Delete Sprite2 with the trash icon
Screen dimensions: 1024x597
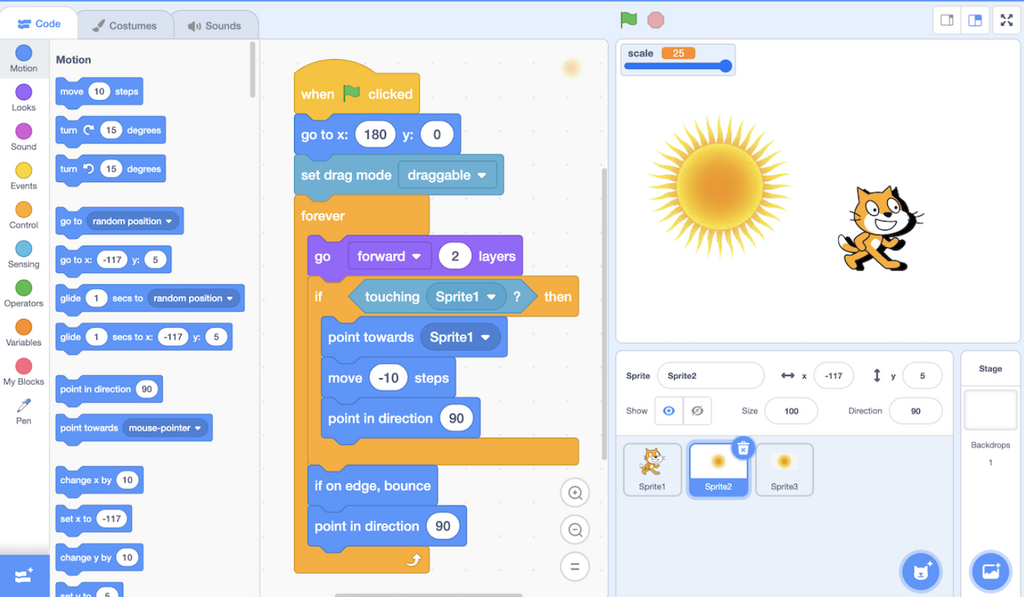click(743, 448)
